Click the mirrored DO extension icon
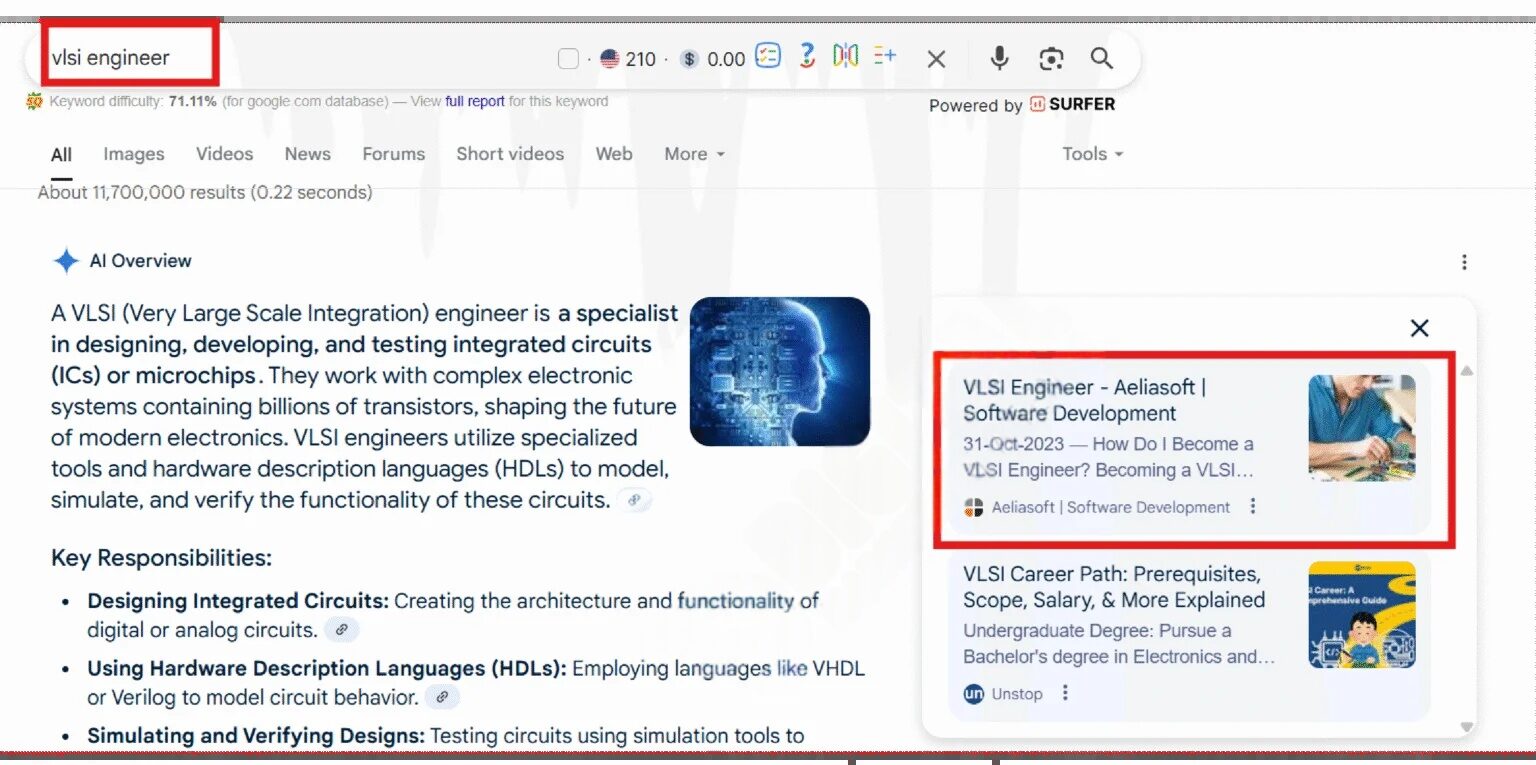 coord(845,58)
